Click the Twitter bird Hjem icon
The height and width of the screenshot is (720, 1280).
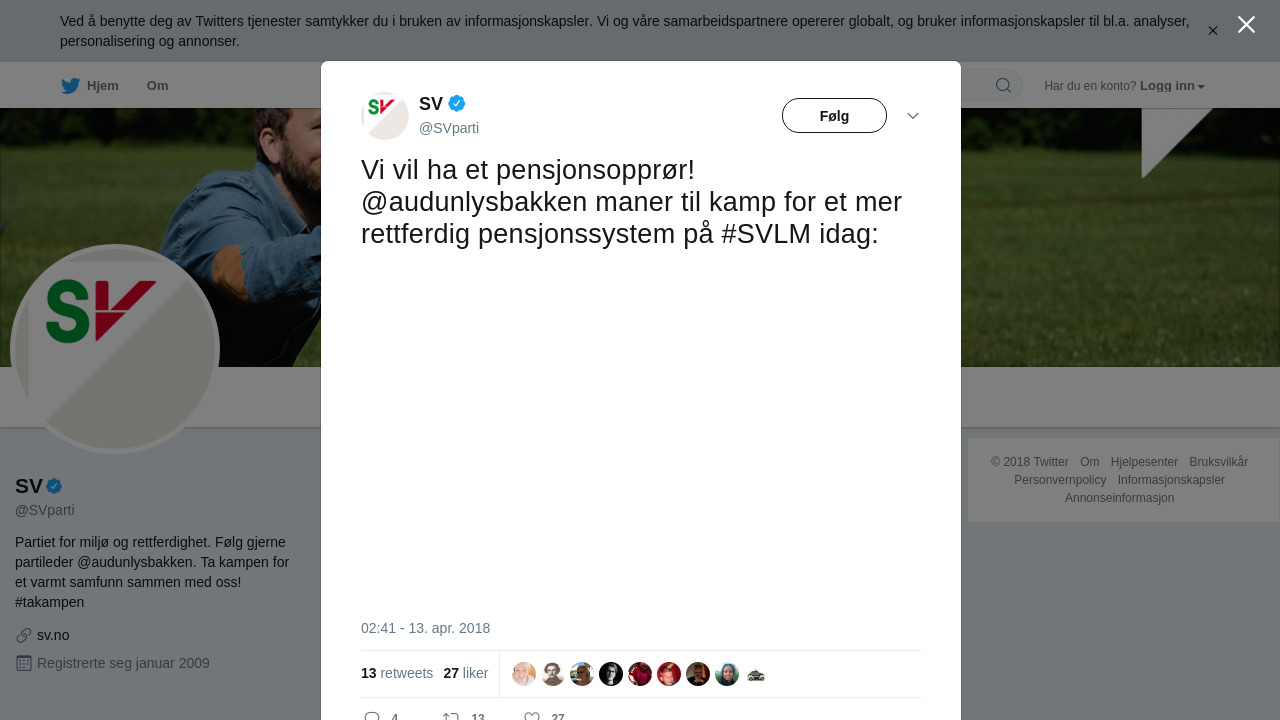(x=70, y=86)
